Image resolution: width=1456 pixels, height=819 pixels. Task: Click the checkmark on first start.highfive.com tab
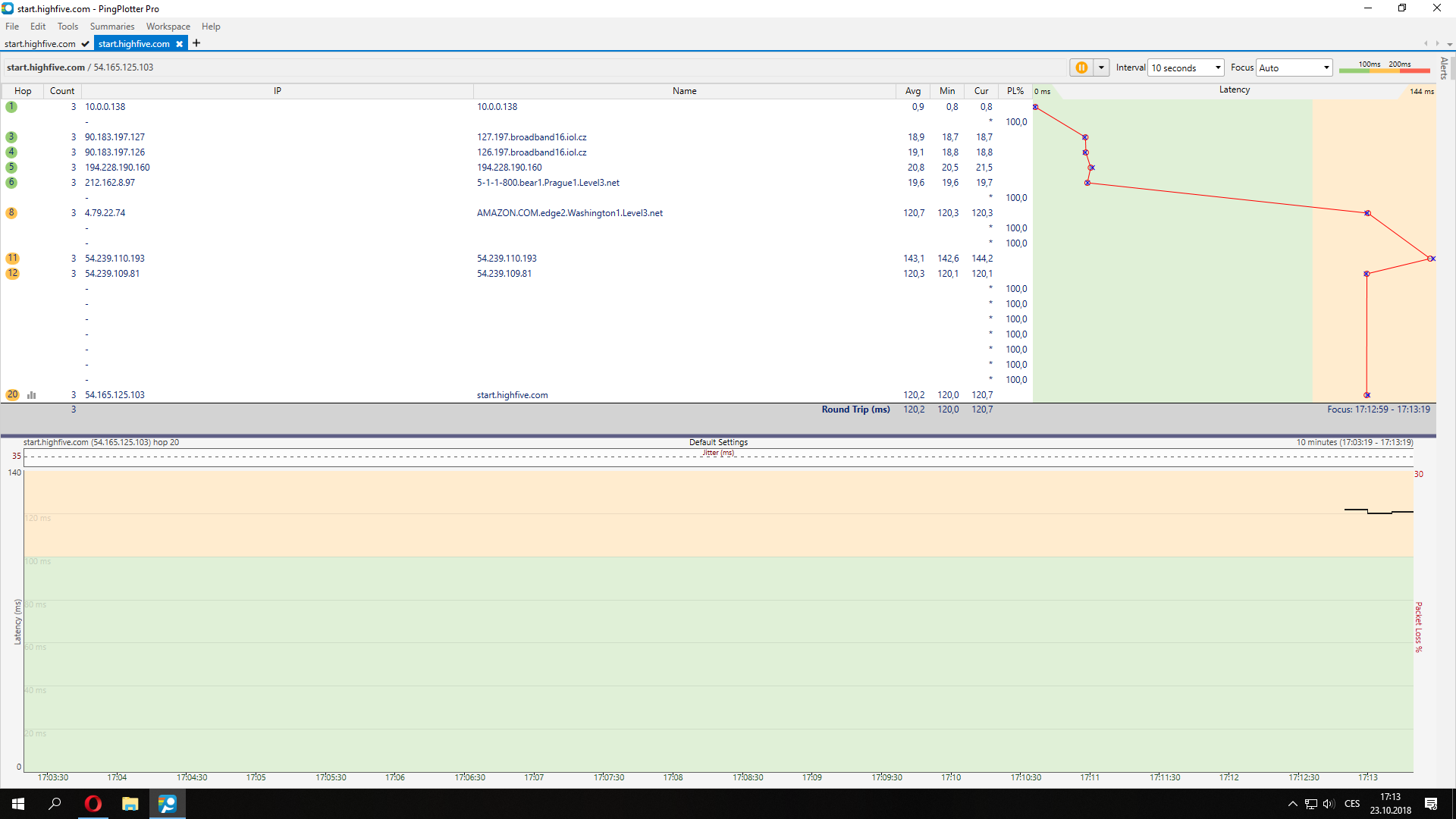coord(85,44)
